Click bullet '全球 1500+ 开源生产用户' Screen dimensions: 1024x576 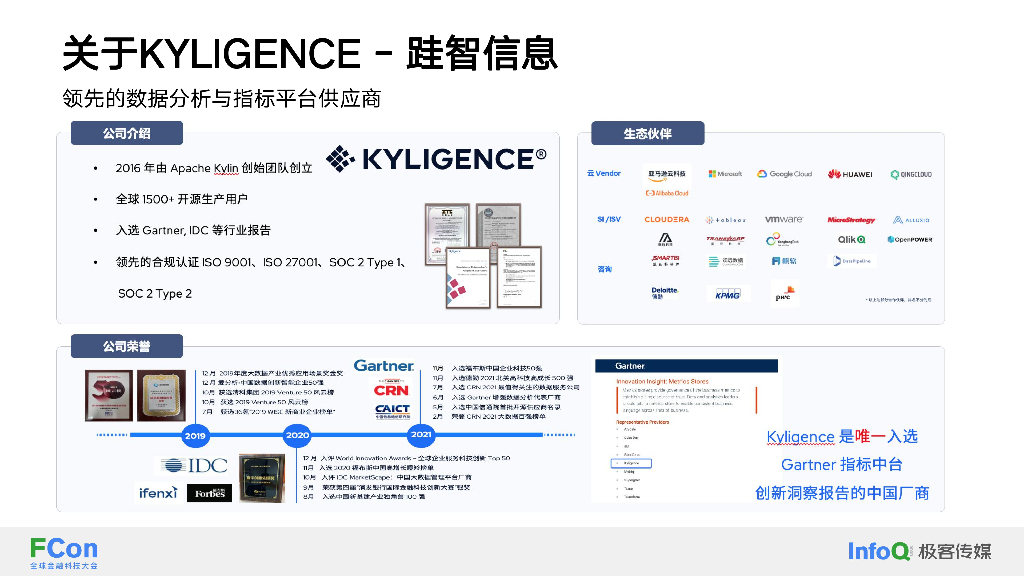pyautogui.click(x=182, y=199)
